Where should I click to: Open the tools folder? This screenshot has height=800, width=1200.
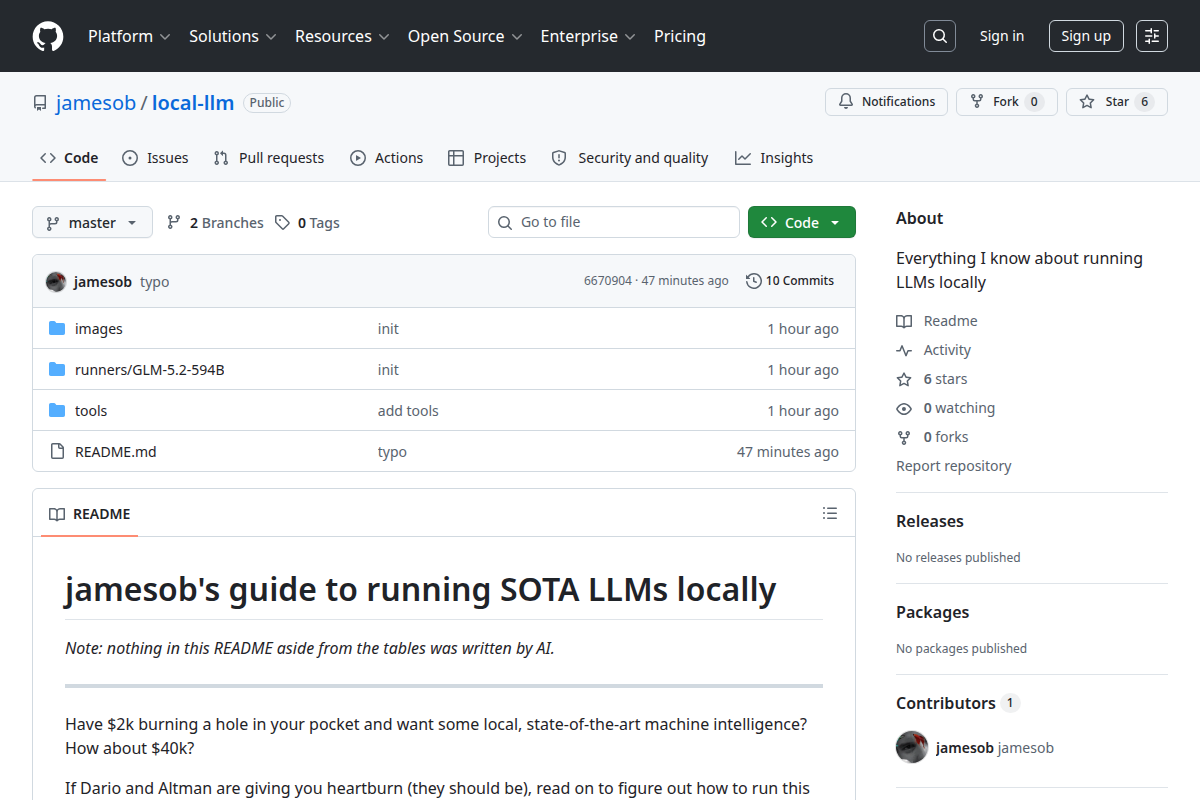(91, 411)
